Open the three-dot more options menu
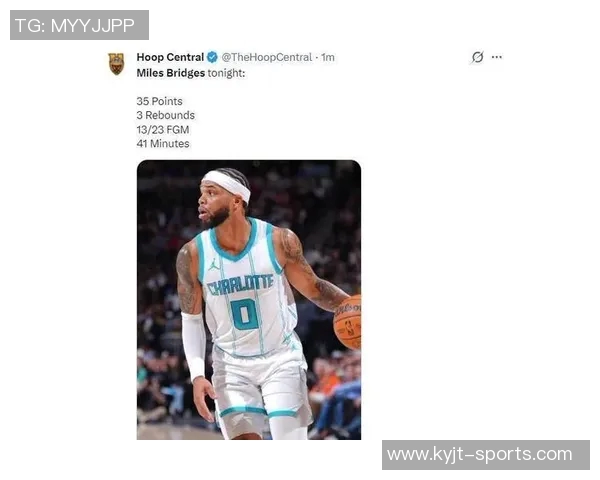Image resolution: width=600 pixels, height=480 pixels. [x=497, y=57]
